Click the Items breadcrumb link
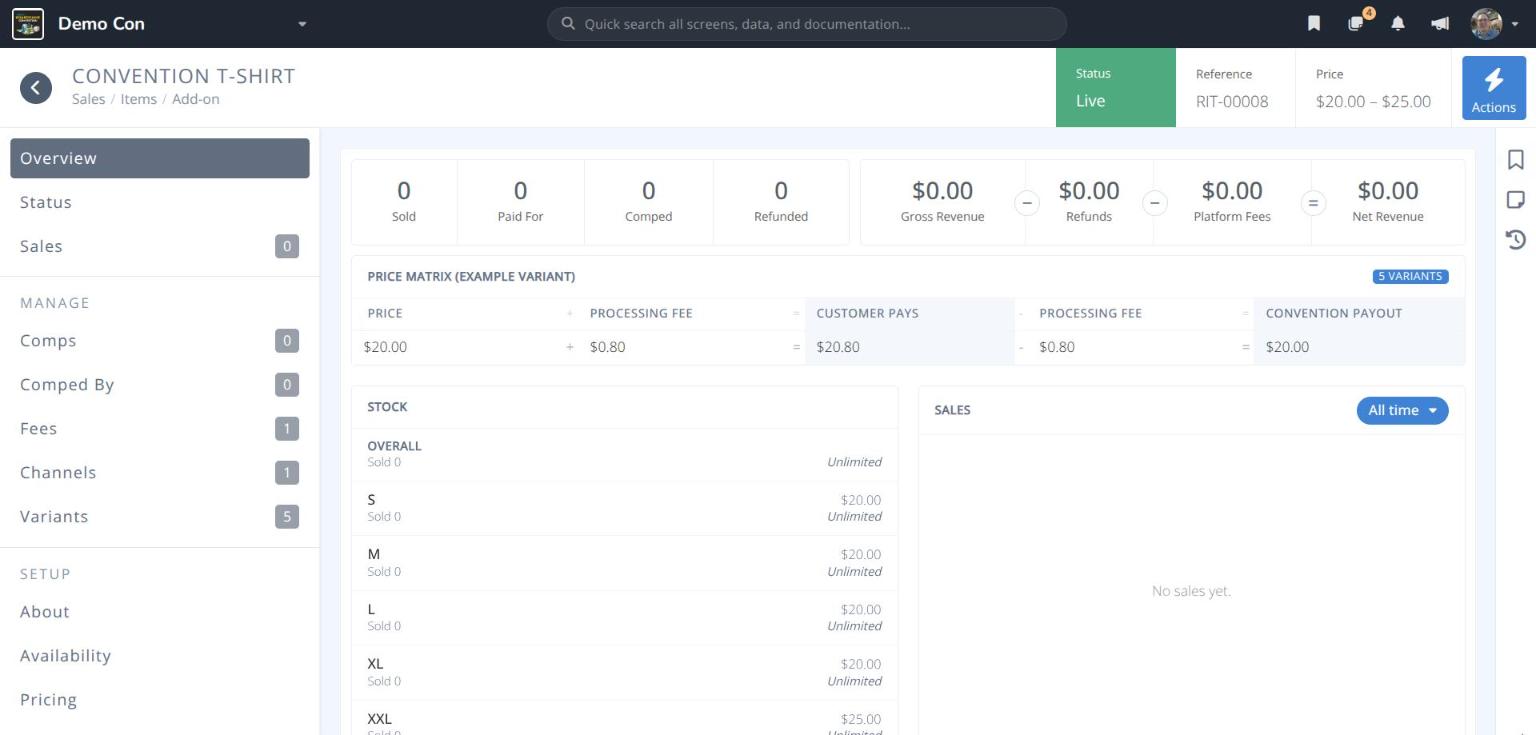The height and width of the screenshot is (735, 1536). click(138, 99)
